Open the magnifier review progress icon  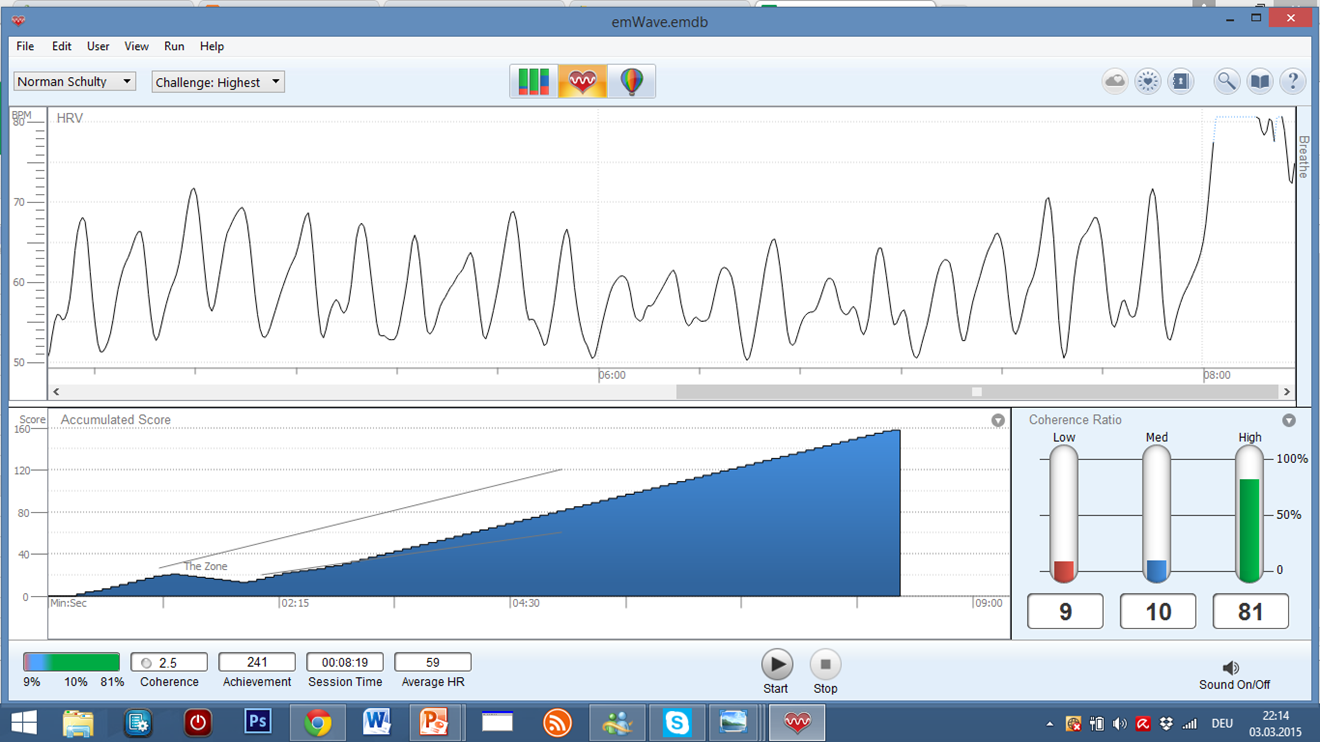1227,82
